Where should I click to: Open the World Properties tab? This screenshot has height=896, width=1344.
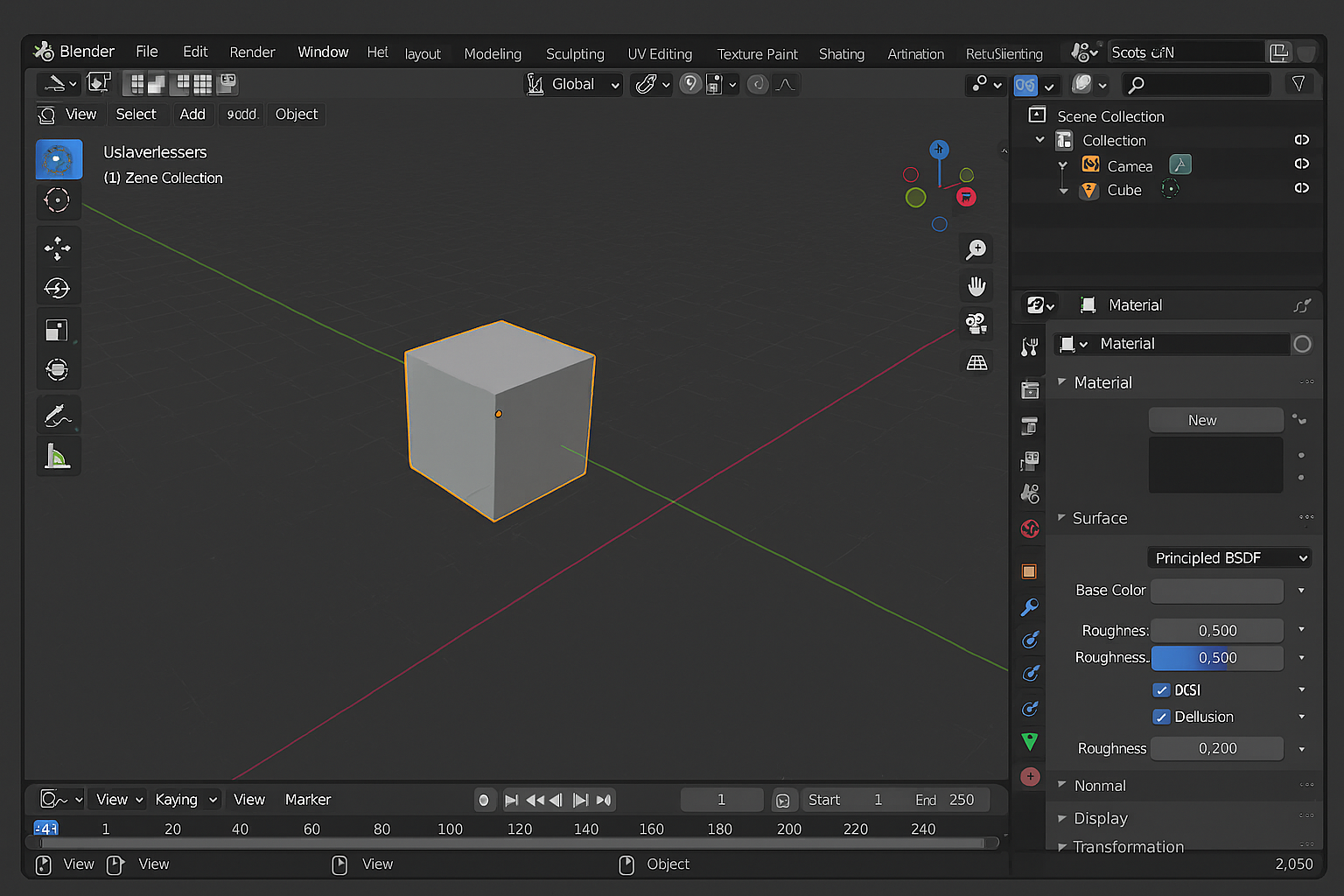1030,528
